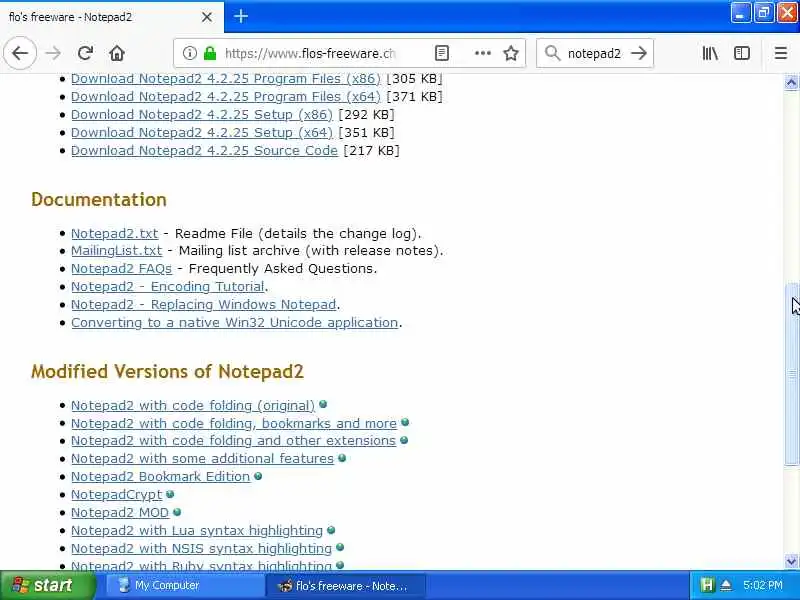This screenshot has width=800, height=600.
Task: Open the Notepad2 MOD link
Action: pyautogui.click(x=120, y=512)
